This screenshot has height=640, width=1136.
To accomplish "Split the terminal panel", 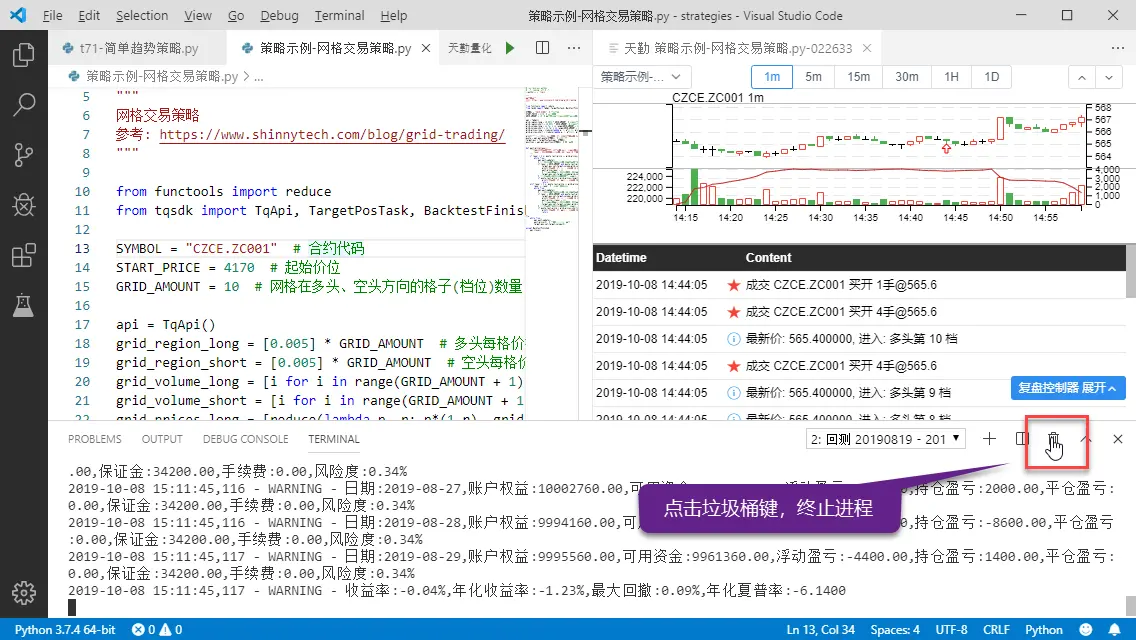I will click(1022, 439).
